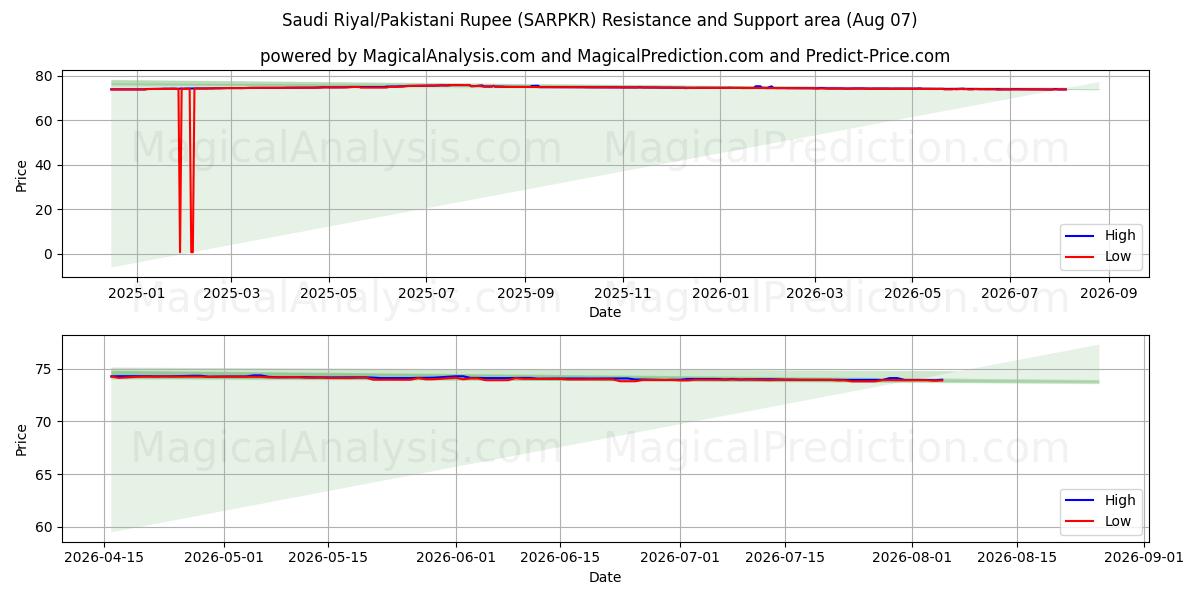1200x600 pixels.
Task: Click the blue High line swatch, top legend
Action: coord(1081,236)
